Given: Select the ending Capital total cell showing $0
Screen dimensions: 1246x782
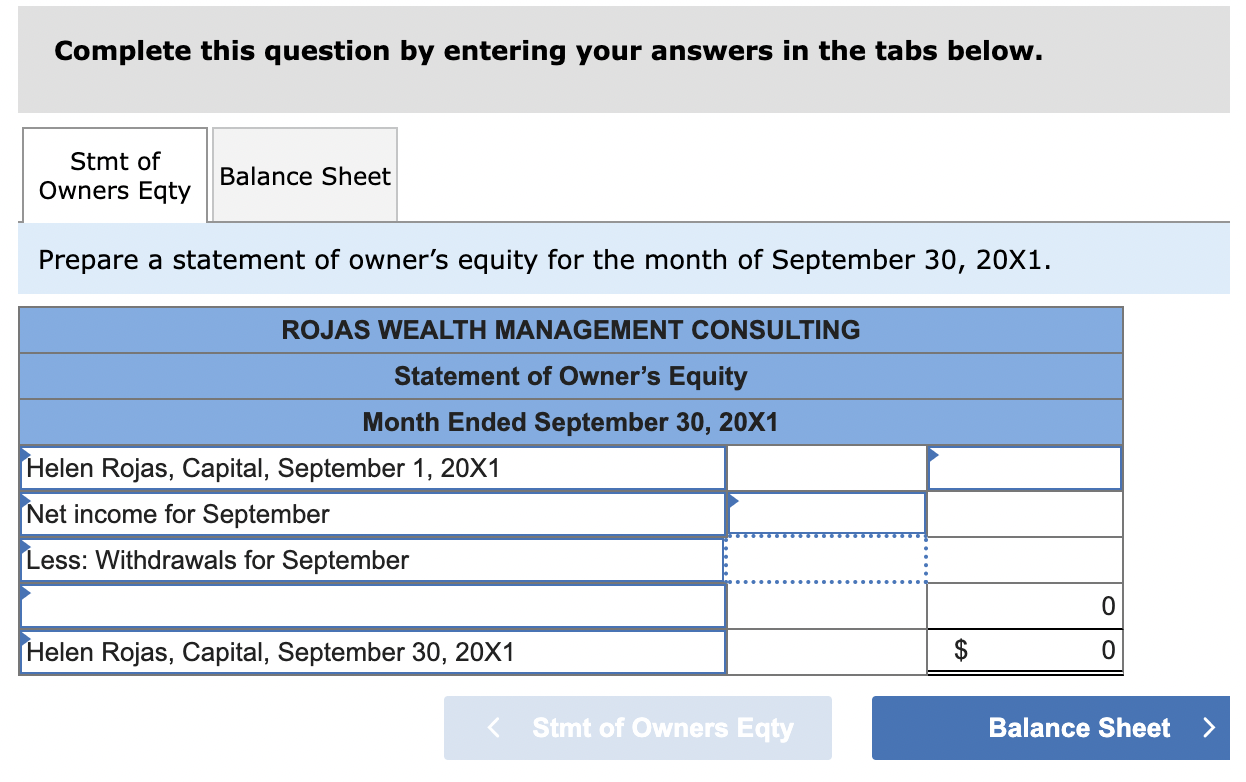Looking at the screenshot, I should pyautogui.click(x=1024, y=651).
